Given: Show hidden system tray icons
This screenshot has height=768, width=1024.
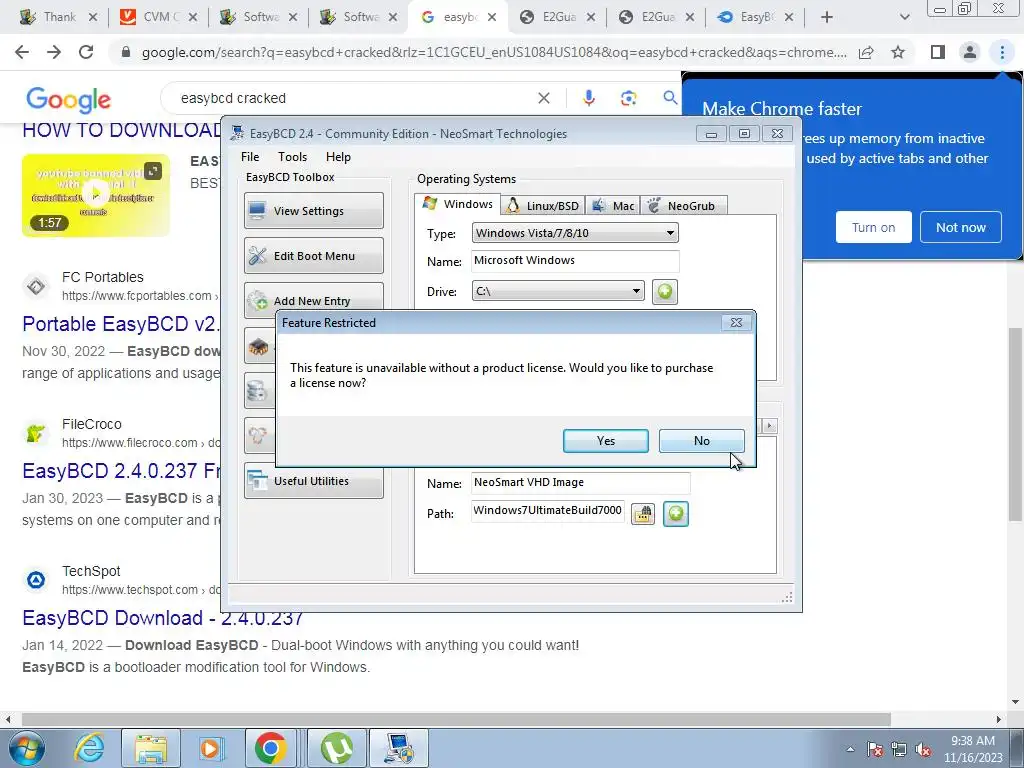Looking at the screenshot, I should 850,749.
